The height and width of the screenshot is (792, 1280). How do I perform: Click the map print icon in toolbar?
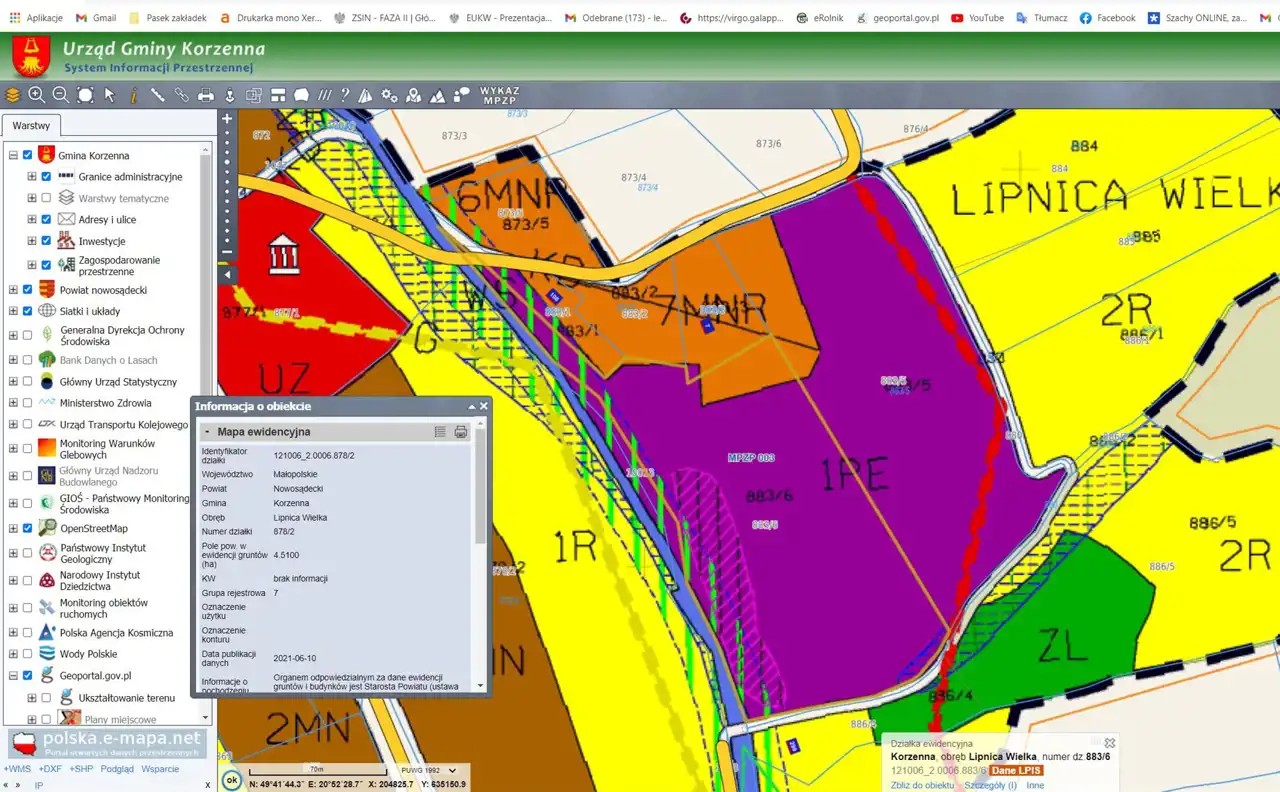tap(206, 95)
